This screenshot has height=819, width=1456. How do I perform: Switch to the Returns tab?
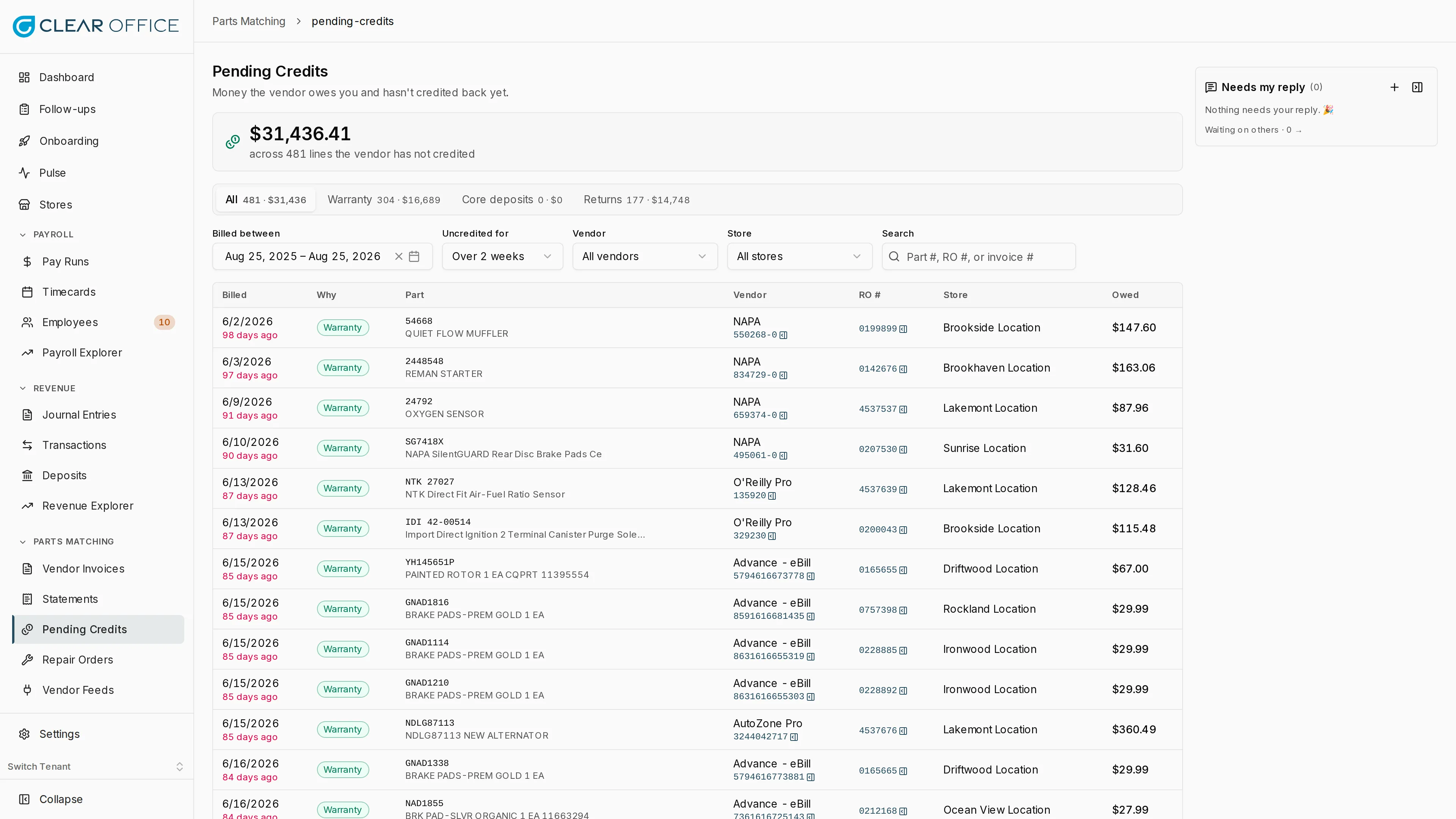coord(637,200)
